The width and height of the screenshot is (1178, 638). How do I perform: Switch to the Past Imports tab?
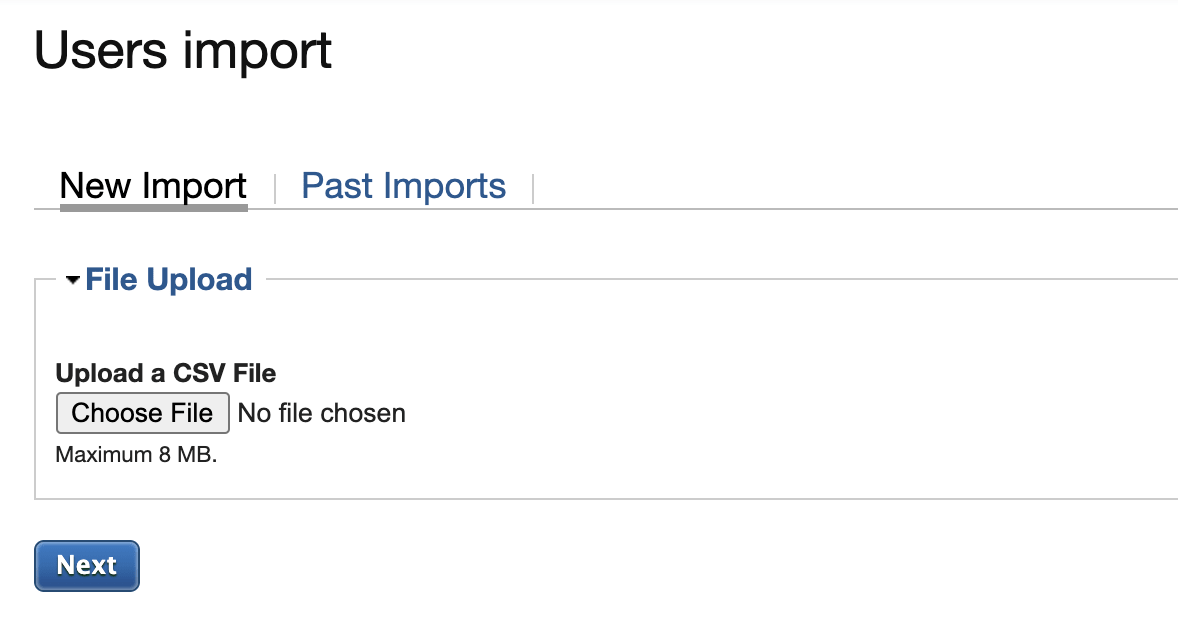pos(403,186)
